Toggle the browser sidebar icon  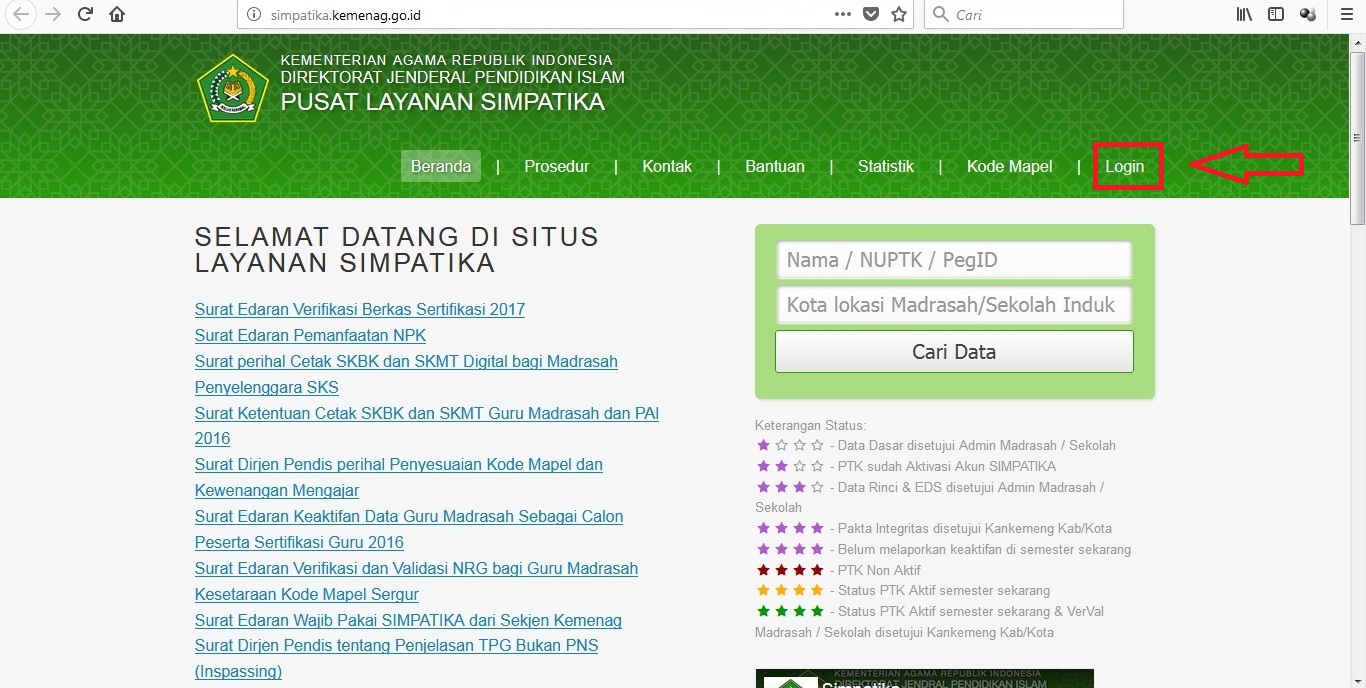click(x=1275, y=15)
